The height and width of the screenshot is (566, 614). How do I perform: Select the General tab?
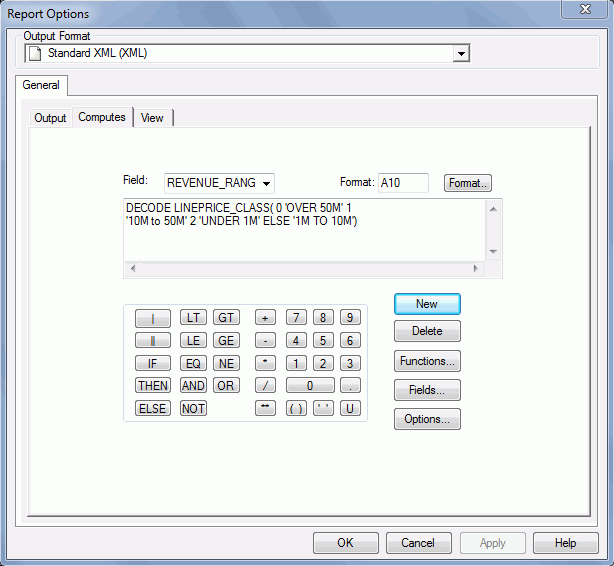(x=41, y=85)
